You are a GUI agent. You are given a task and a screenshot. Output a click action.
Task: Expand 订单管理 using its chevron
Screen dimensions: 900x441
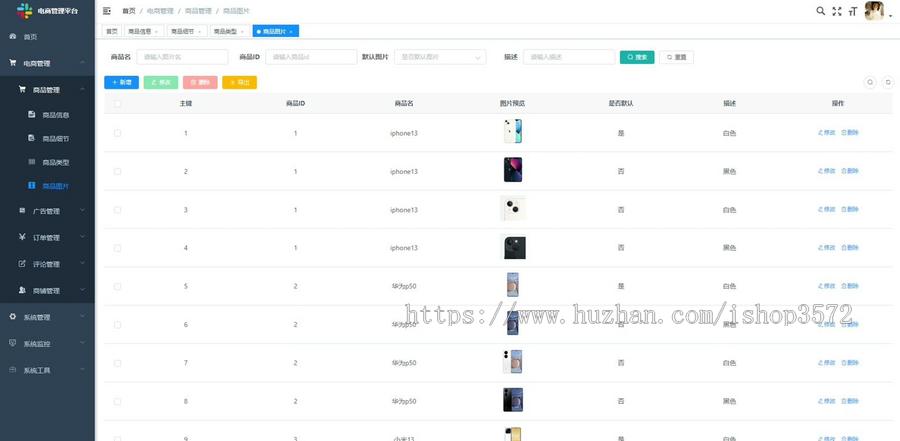[82, 237]
